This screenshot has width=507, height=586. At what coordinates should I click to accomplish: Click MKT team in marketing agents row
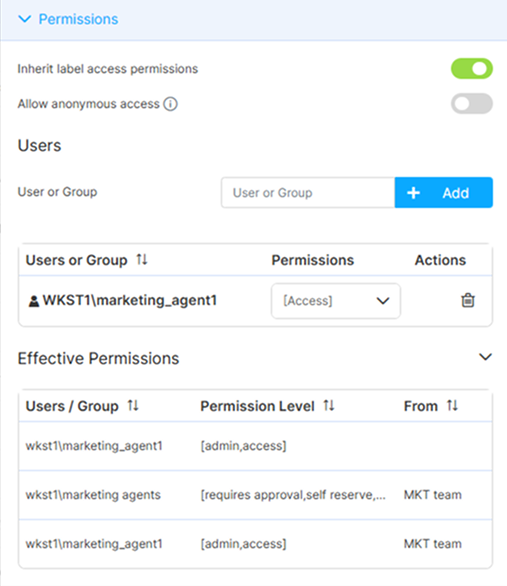click(x=433, y=495)
